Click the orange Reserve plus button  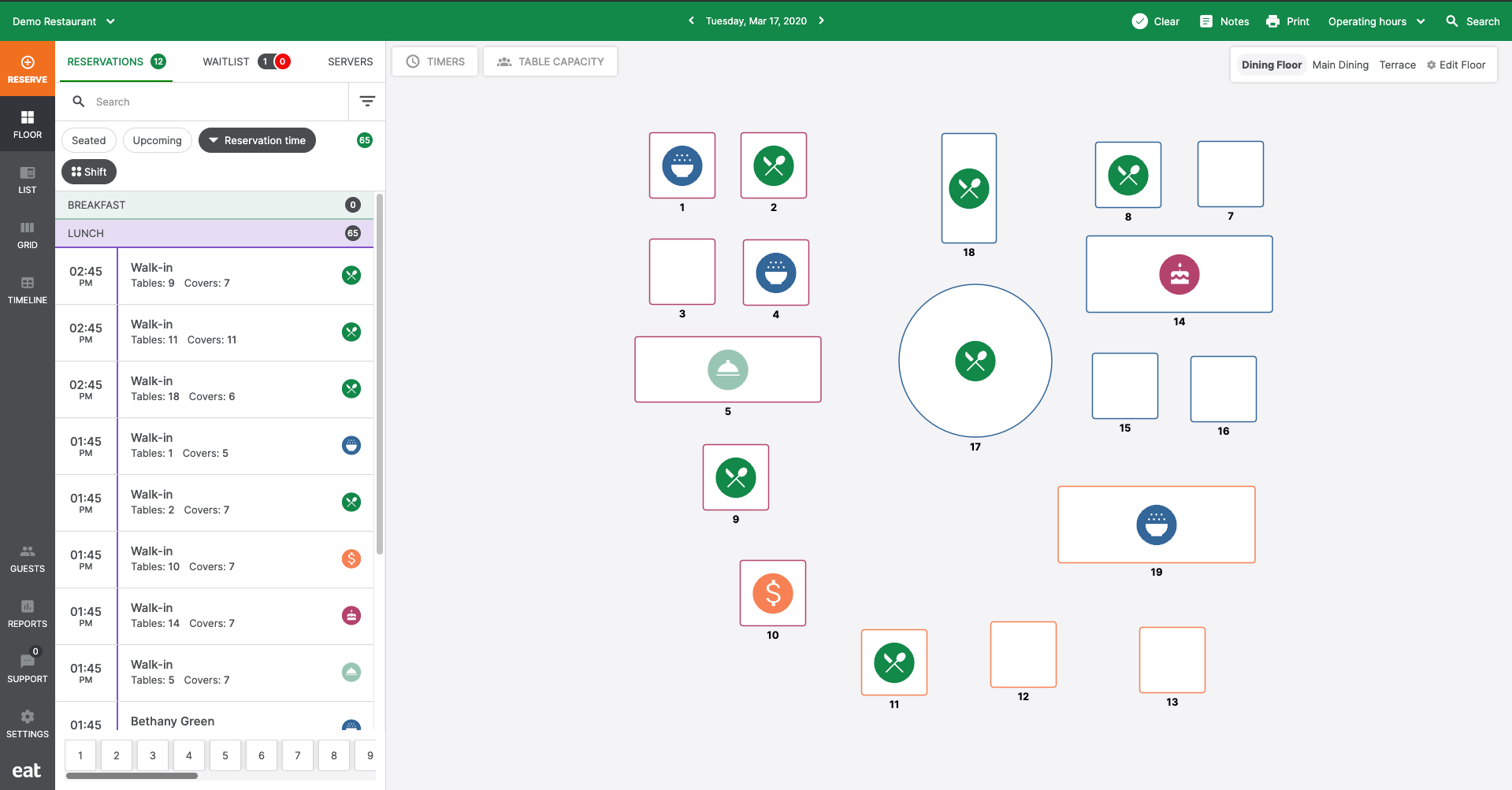point(28,69)
